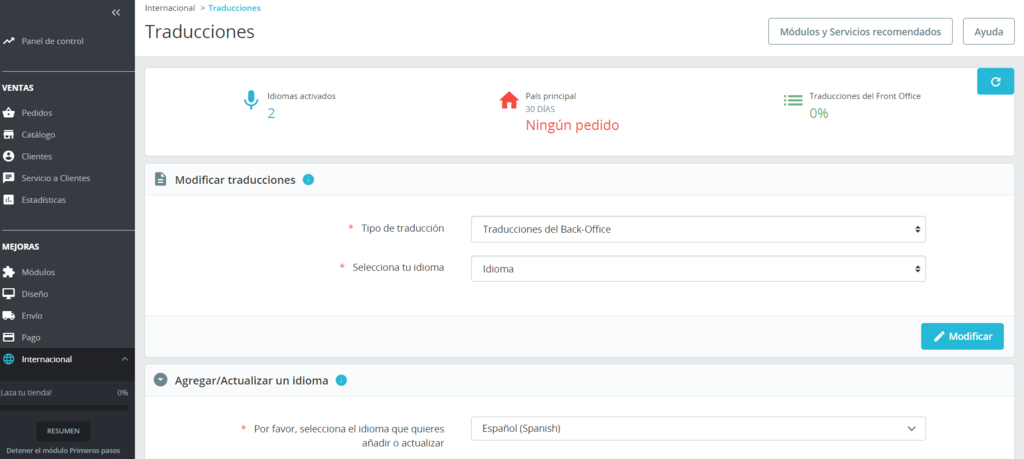Screen dimensions: 1024x459
Task: Click the Pago credit card icon
Action: [8, 338]
